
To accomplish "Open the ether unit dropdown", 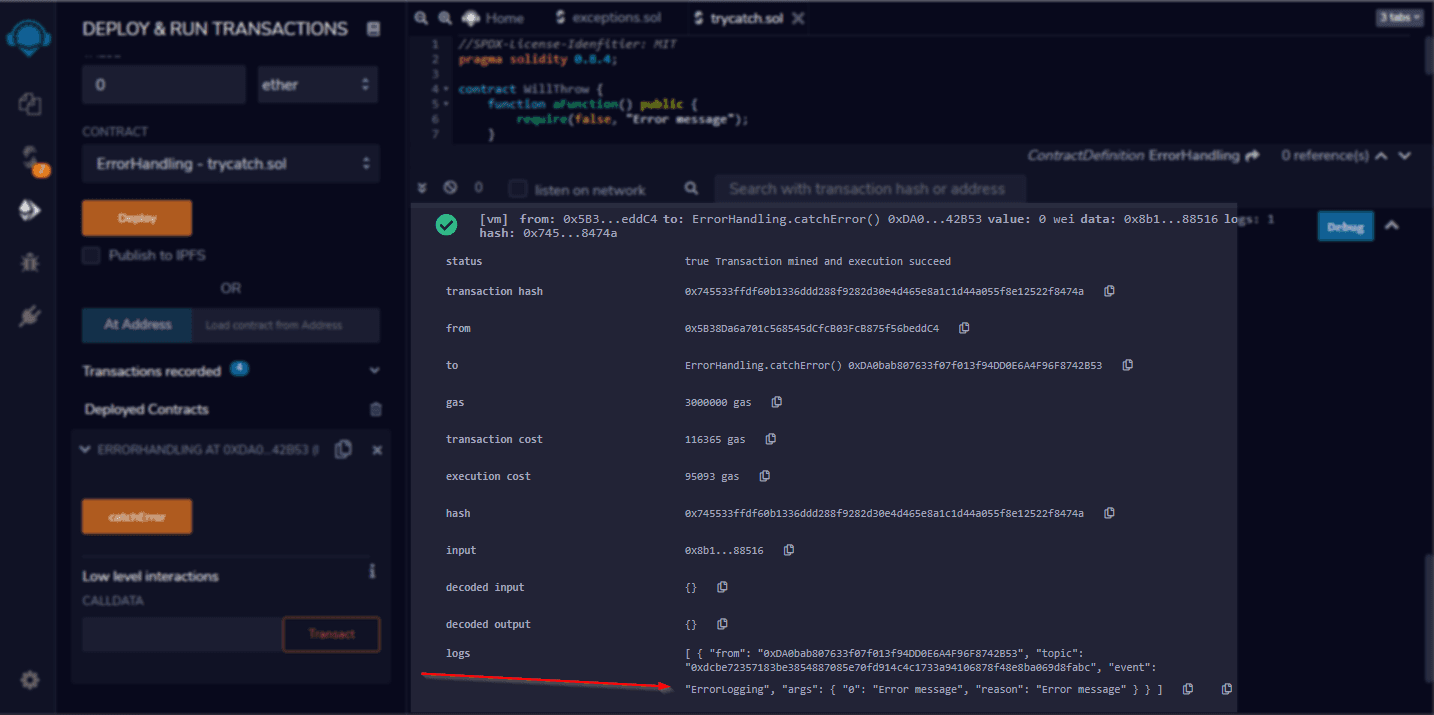I will (x=318, y=85).
